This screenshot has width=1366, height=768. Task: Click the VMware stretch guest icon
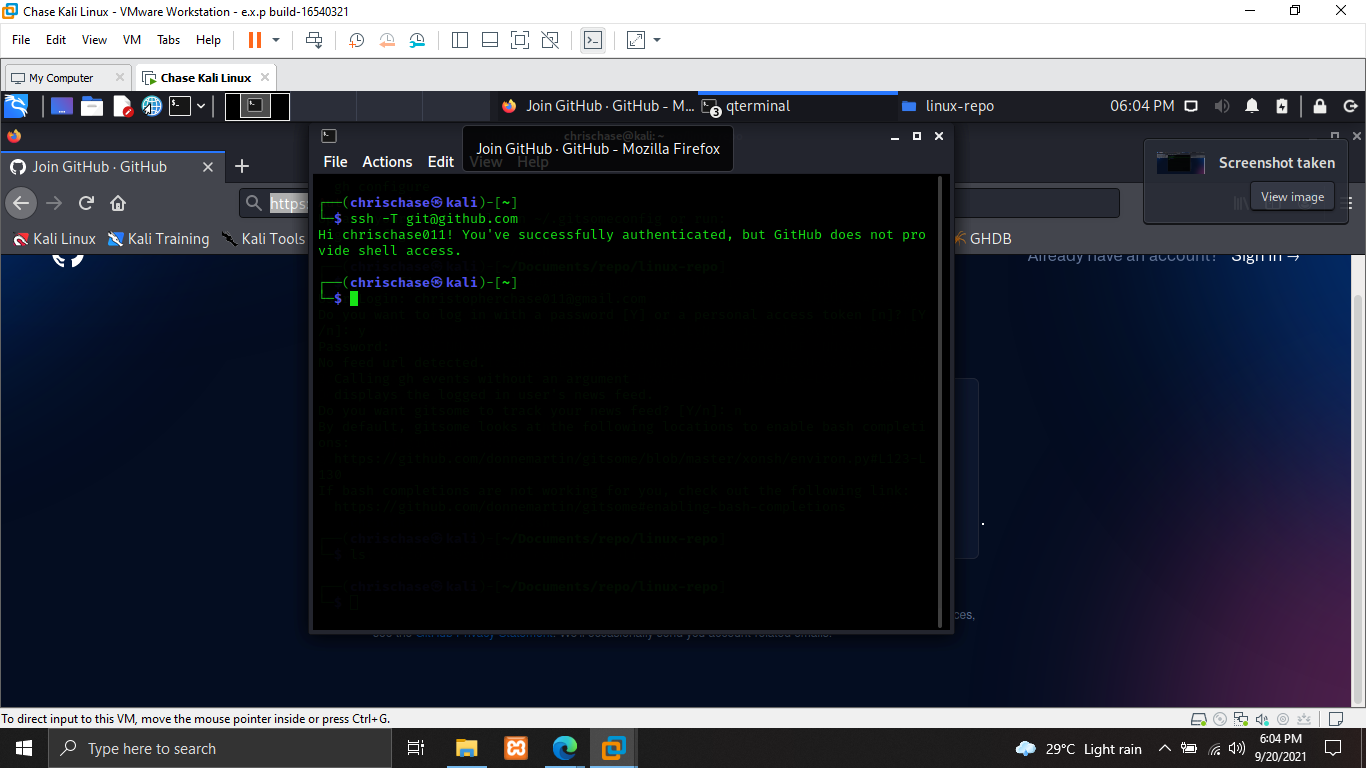click(636, 40)
